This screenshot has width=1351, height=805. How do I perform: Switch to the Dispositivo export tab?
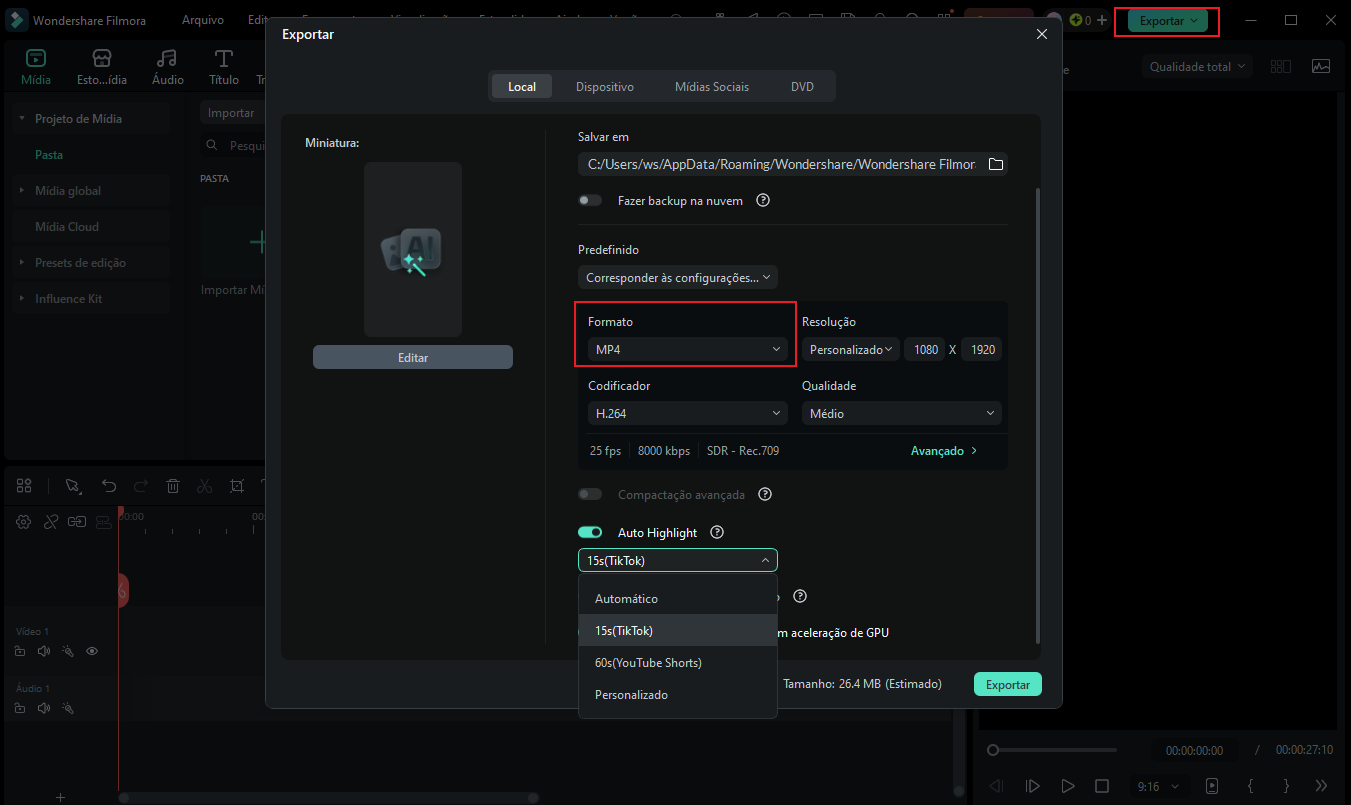(605, 87)
